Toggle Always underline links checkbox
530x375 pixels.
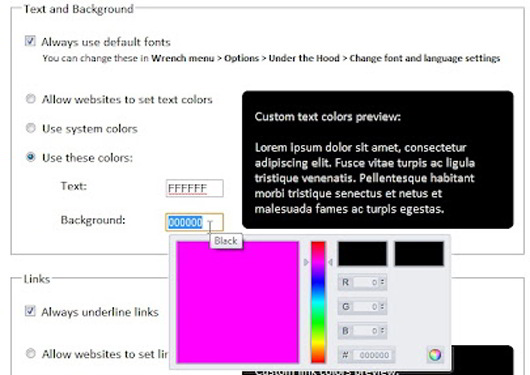pos(30,311)
